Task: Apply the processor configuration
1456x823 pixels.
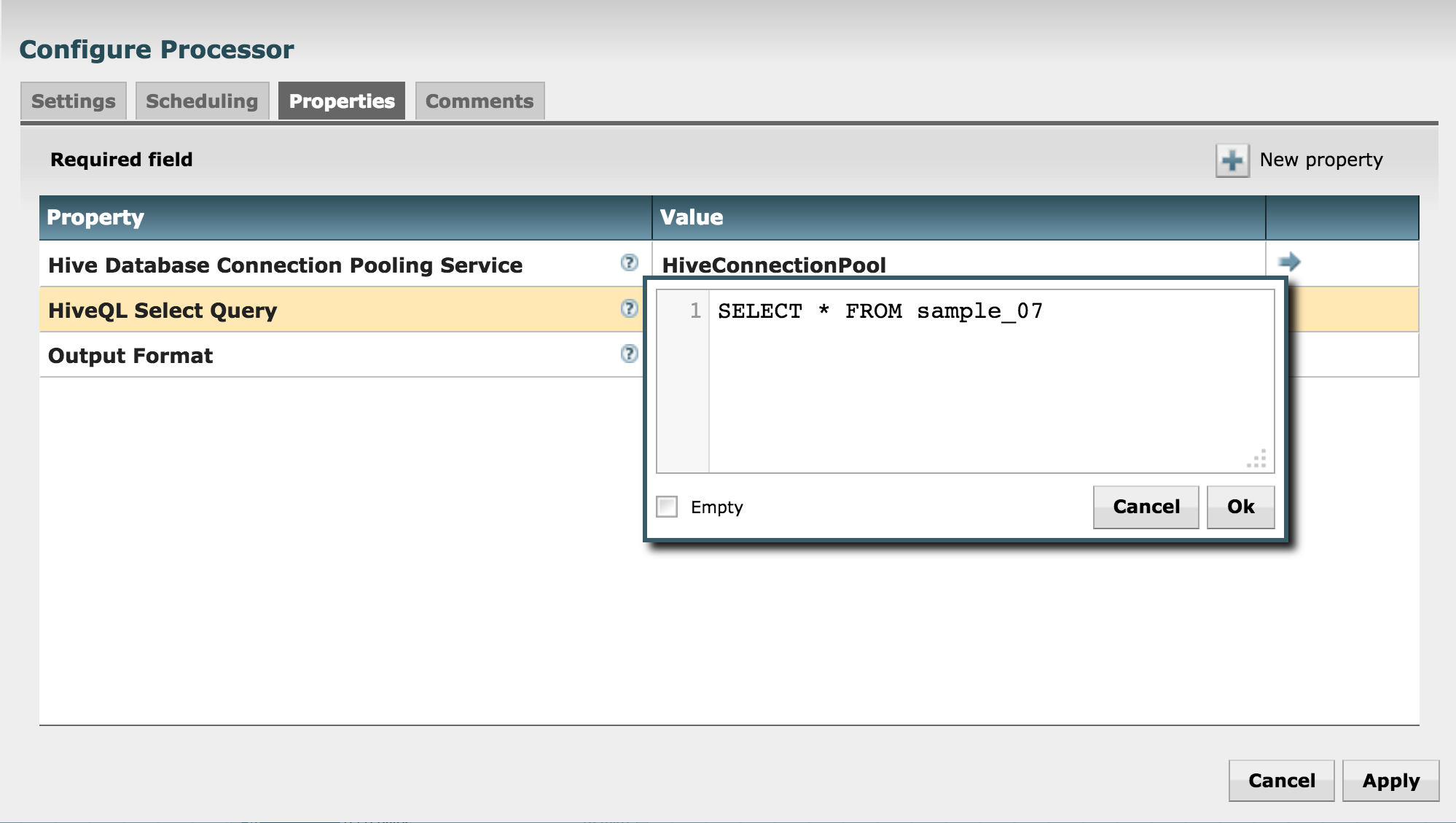Action: tap(1391, 781)
